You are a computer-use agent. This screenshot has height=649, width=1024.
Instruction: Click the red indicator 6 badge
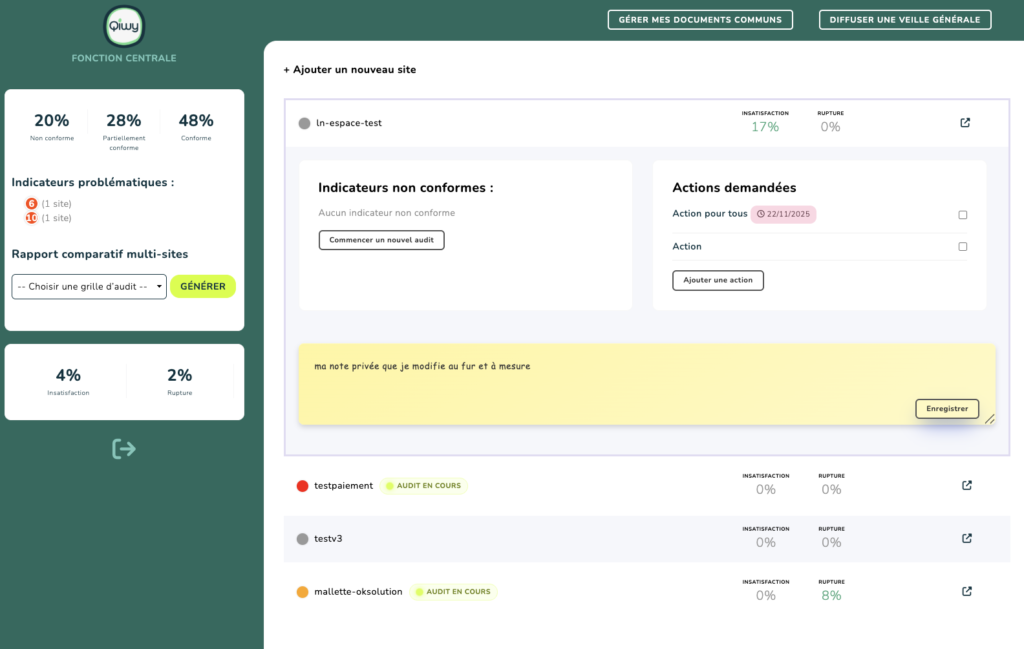coord(31,204)
